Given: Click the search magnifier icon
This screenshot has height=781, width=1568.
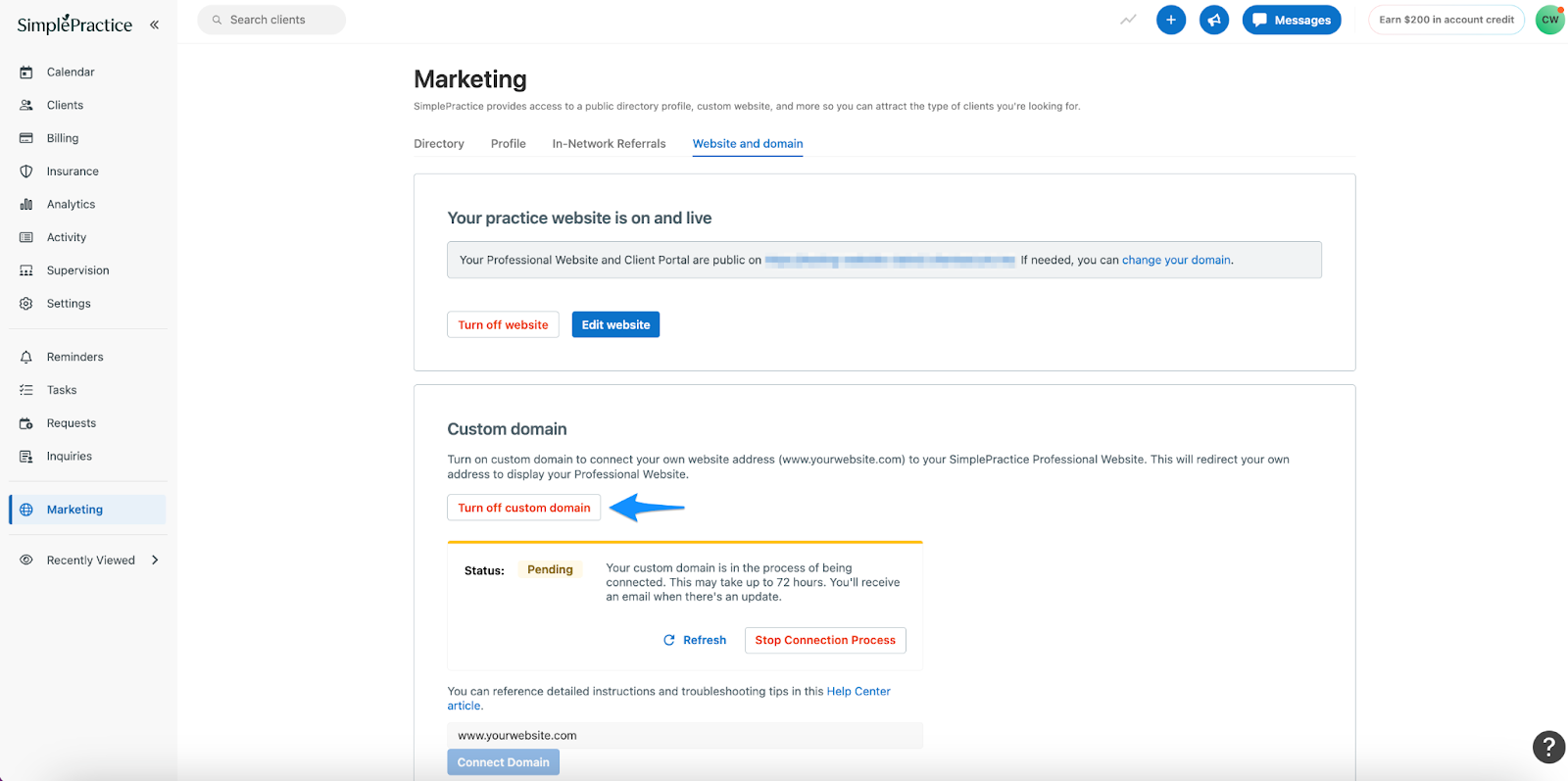Looking at the screenshot, I should pos(217,20).
